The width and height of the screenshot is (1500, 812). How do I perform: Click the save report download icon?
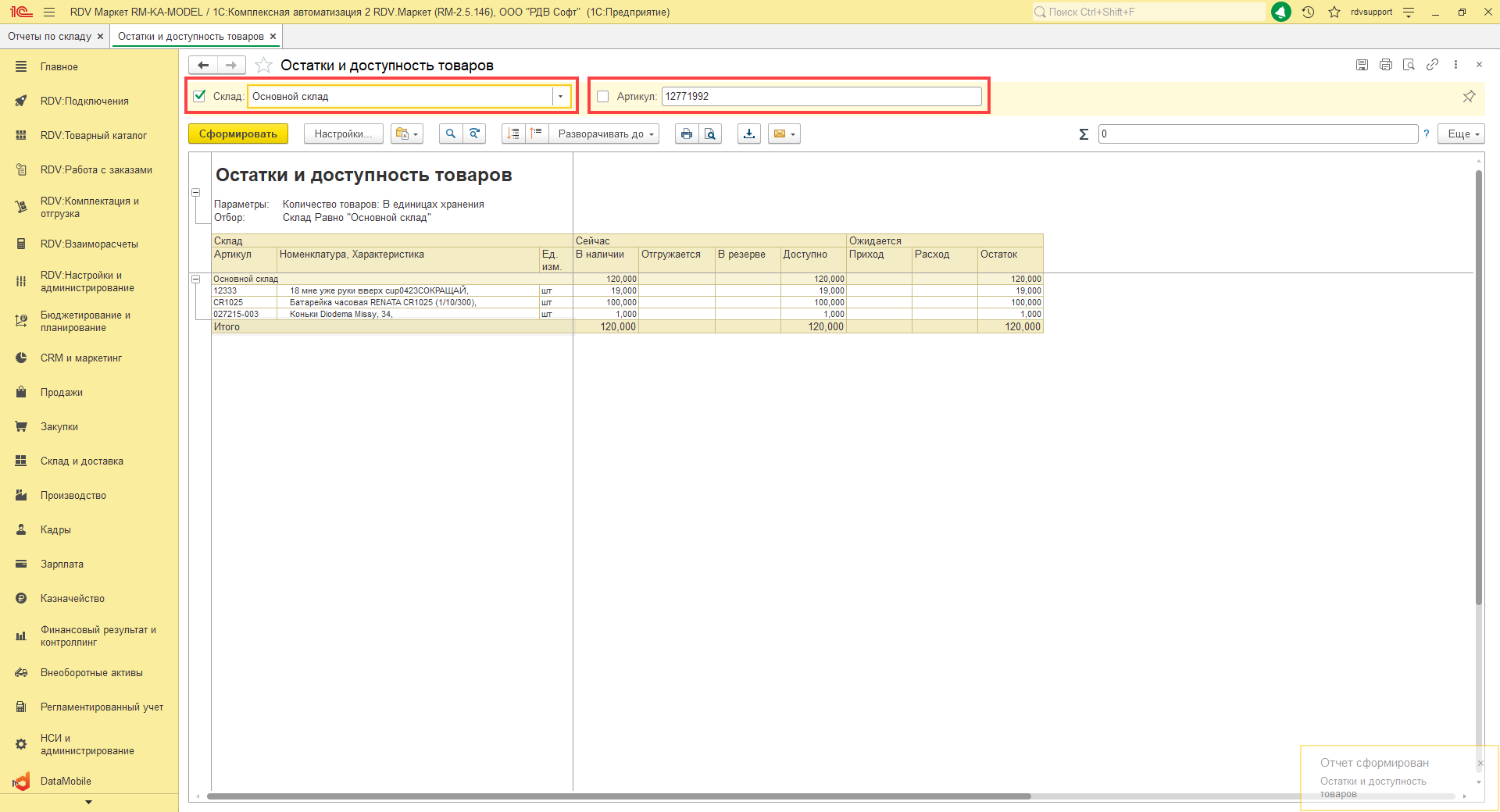tap(748, 134)
